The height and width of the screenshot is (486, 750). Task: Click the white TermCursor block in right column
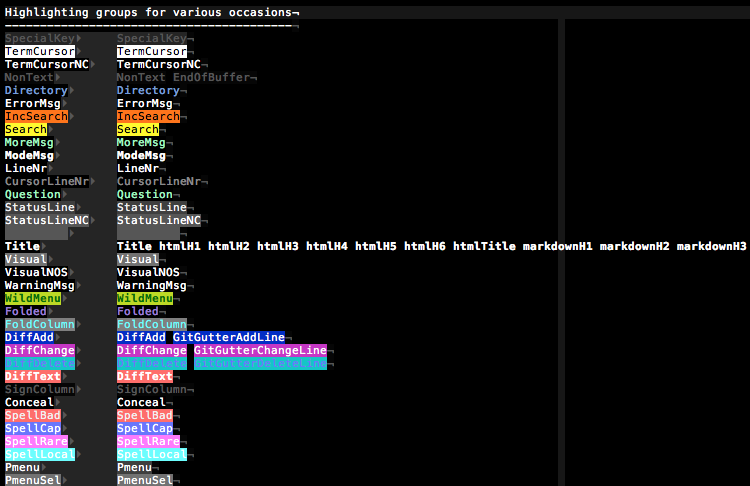coord(152,52)
